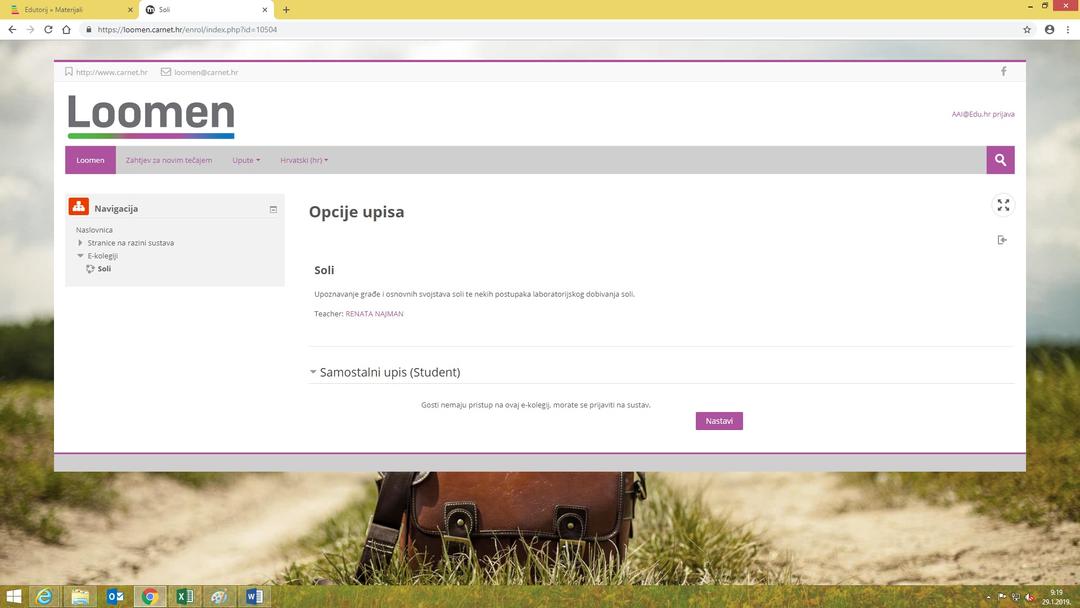This screenshot has height=608, width=1080.
Task: Click the magnifier search icon in navbar
Action: coord(1000,160)
